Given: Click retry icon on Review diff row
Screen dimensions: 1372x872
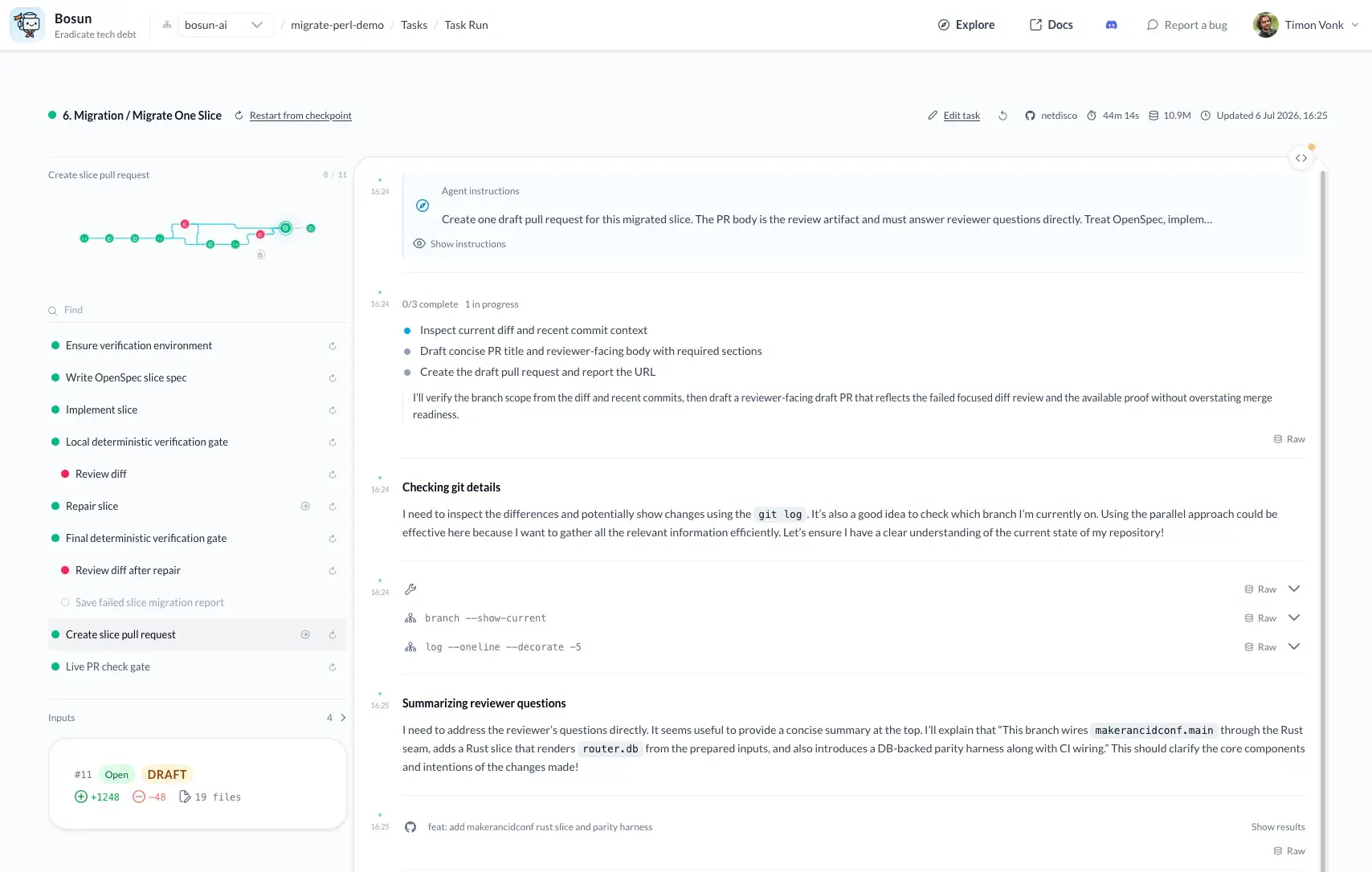Looking at the screenshot, I should point(333,475).
